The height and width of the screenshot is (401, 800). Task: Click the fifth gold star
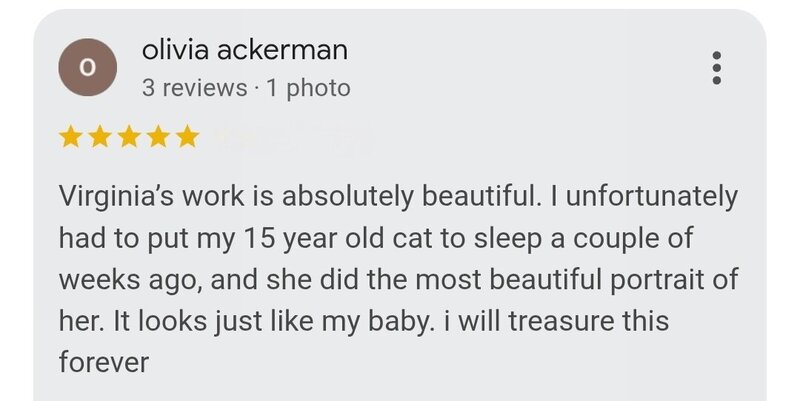(x=187, y=137)
